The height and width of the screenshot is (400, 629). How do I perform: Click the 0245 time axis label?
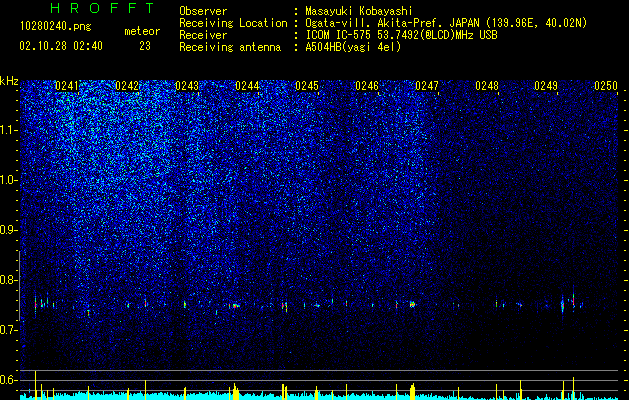(x=307, y=86)
